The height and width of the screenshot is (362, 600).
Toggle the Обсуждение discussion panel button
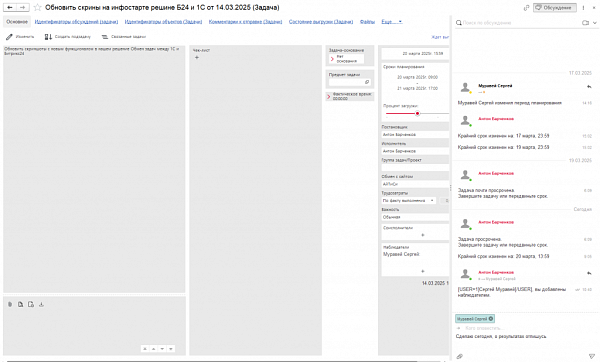tap(555, 8)
